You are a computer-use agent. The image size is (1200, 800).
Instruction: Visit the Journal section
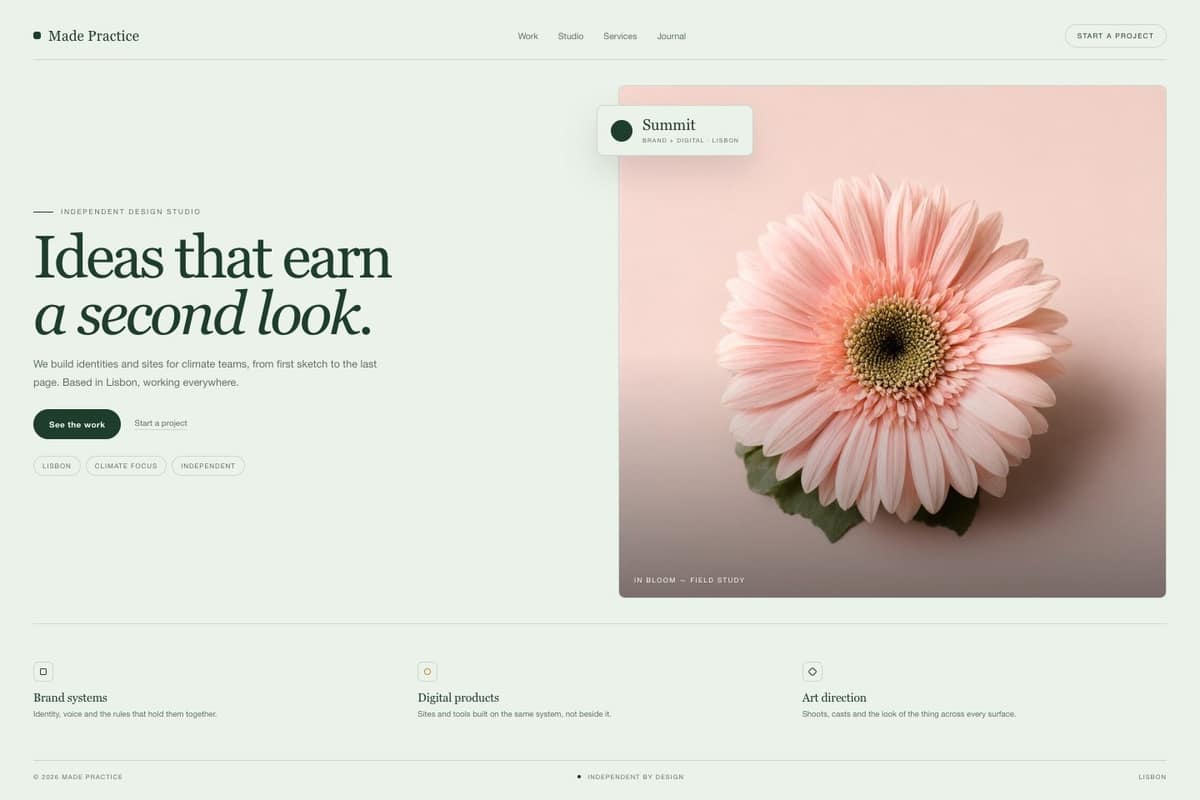point(671,36)
